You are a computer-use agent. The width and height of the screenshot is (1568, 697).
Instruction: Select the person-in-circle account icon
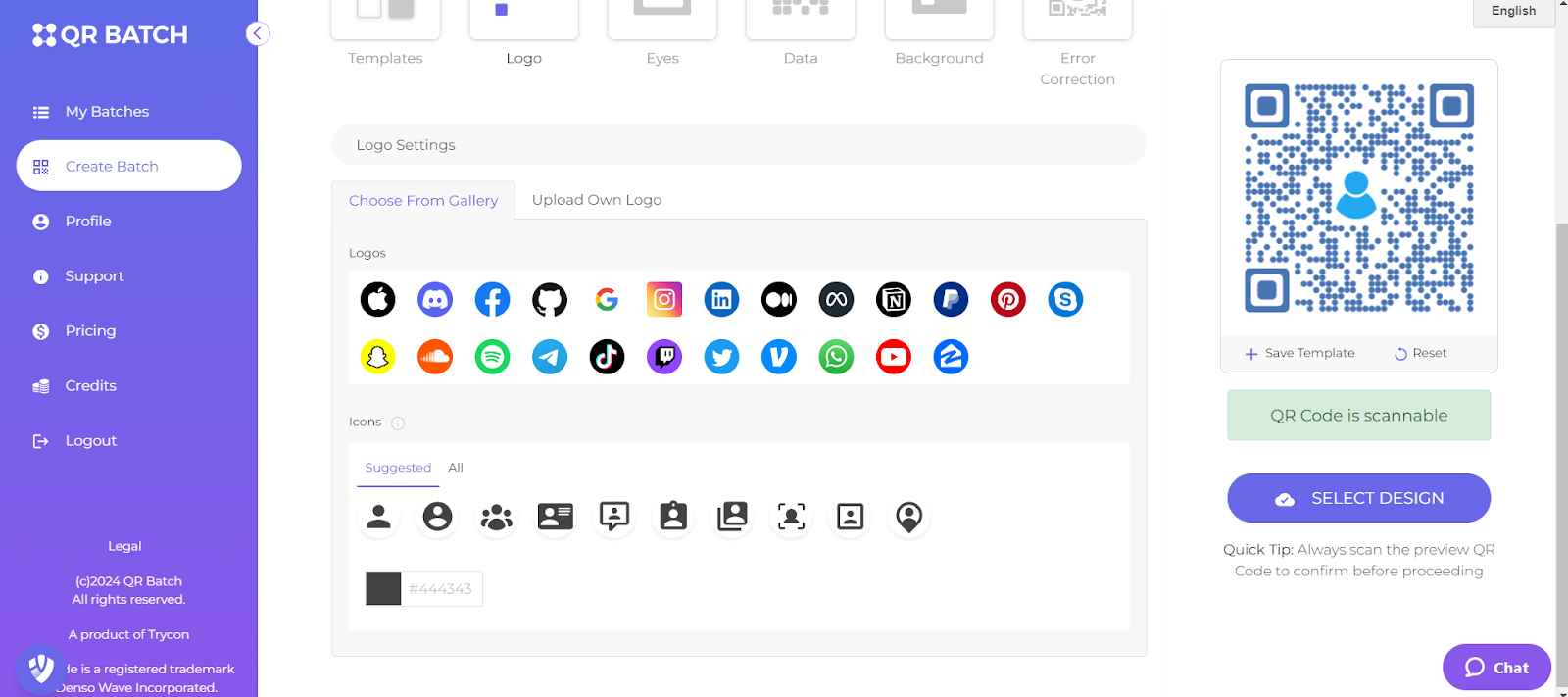(437, 517)
